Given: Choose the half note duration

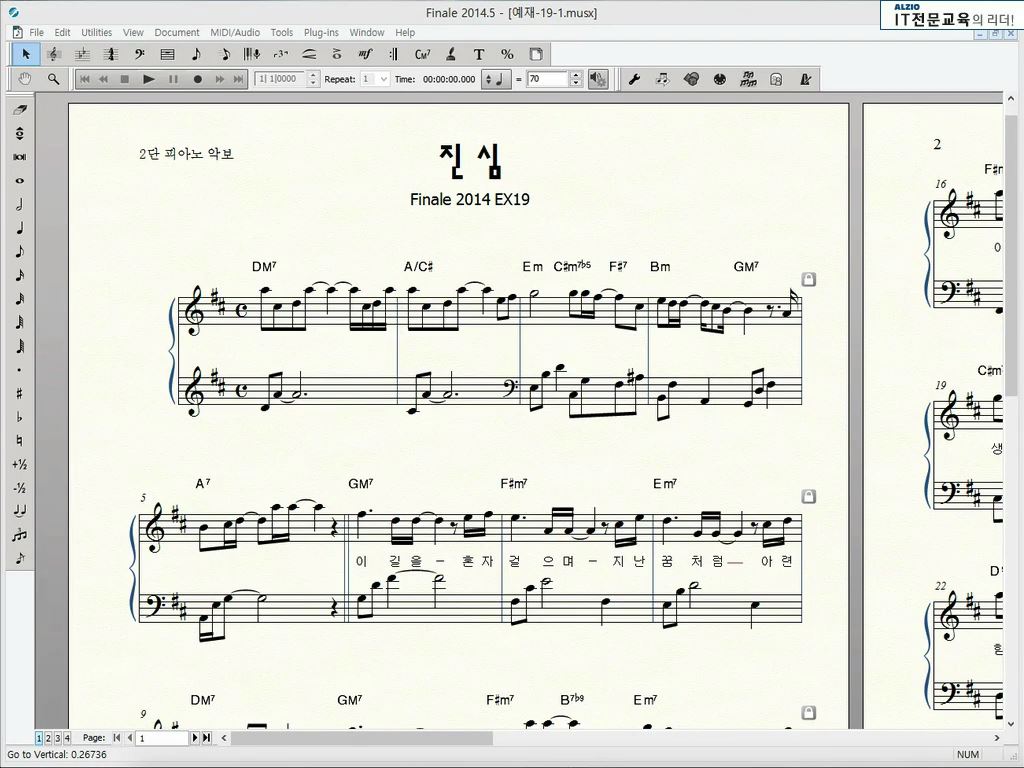Looking at the screenshot, I should [x=20, y=204].
